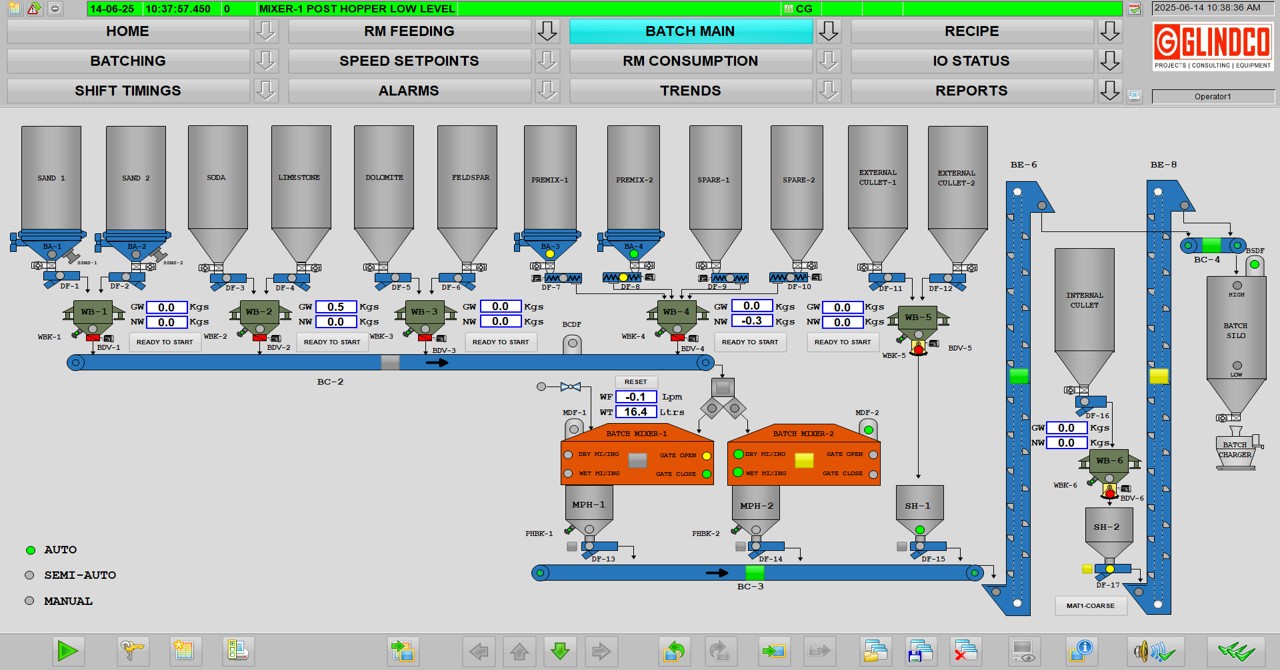Click the WT litres value field 16.4
The image size is (1280, 670).
(x=636, y=412)
